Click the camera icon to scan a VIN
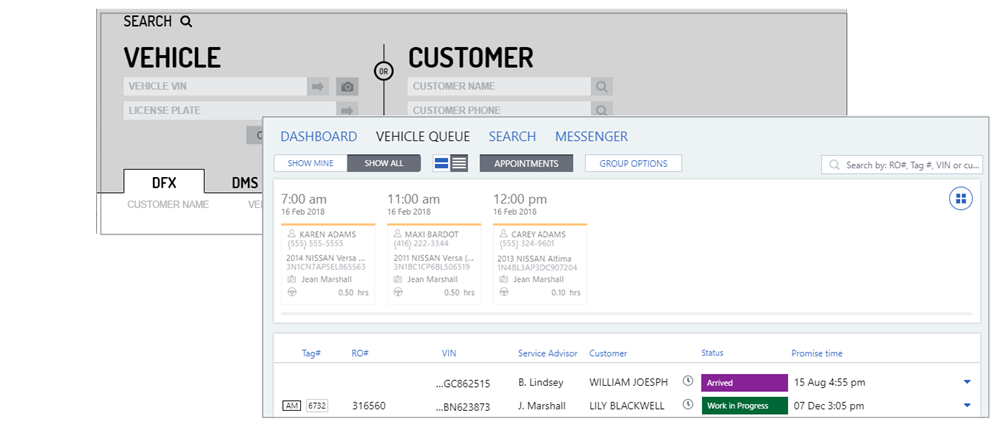Screen dimensions: 1000x424 [x=347, y=87]
